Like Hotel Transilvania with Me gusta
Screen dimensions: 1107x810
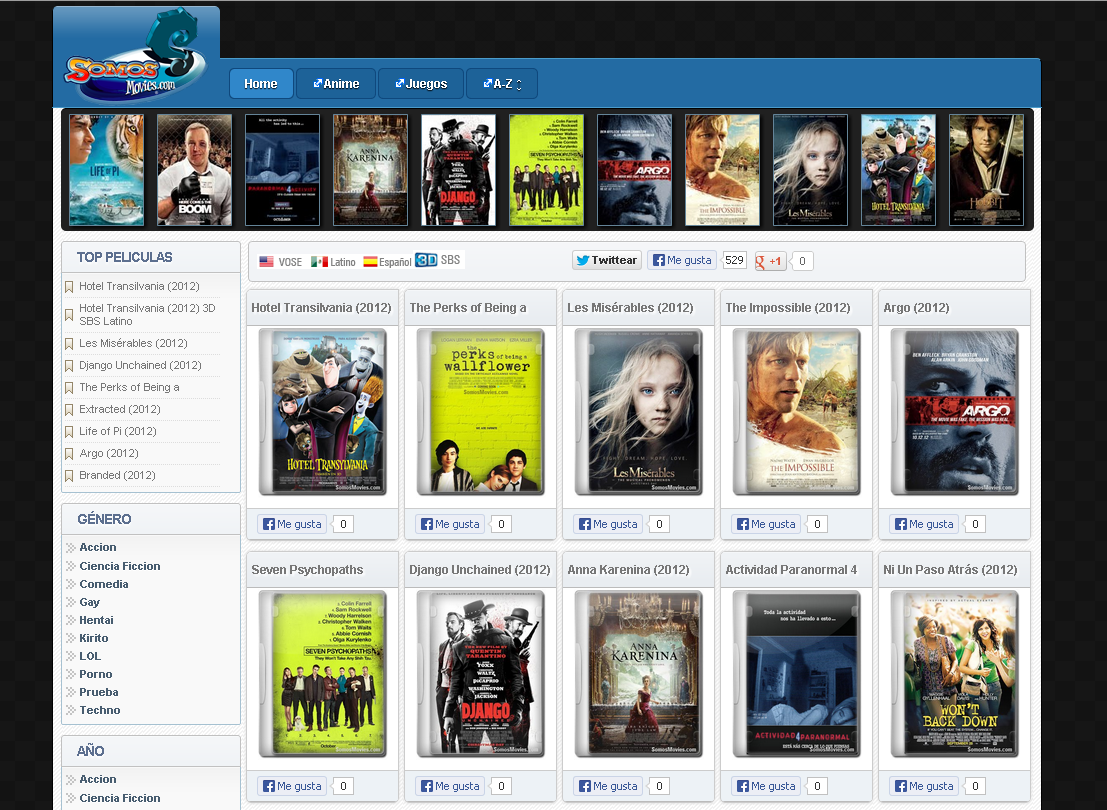(x=292, y=524)
